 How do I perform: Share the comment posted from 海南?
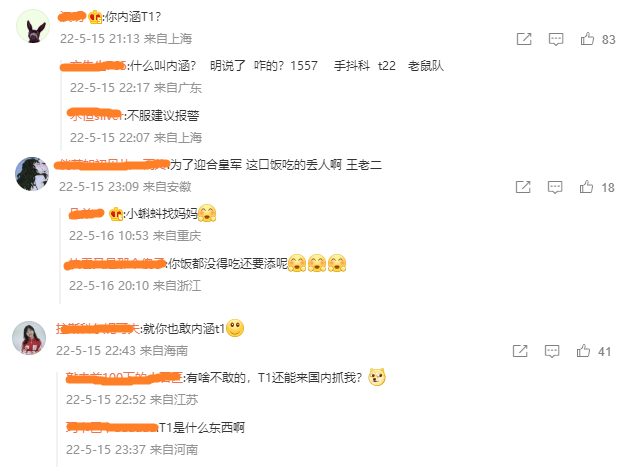[520, 351]
